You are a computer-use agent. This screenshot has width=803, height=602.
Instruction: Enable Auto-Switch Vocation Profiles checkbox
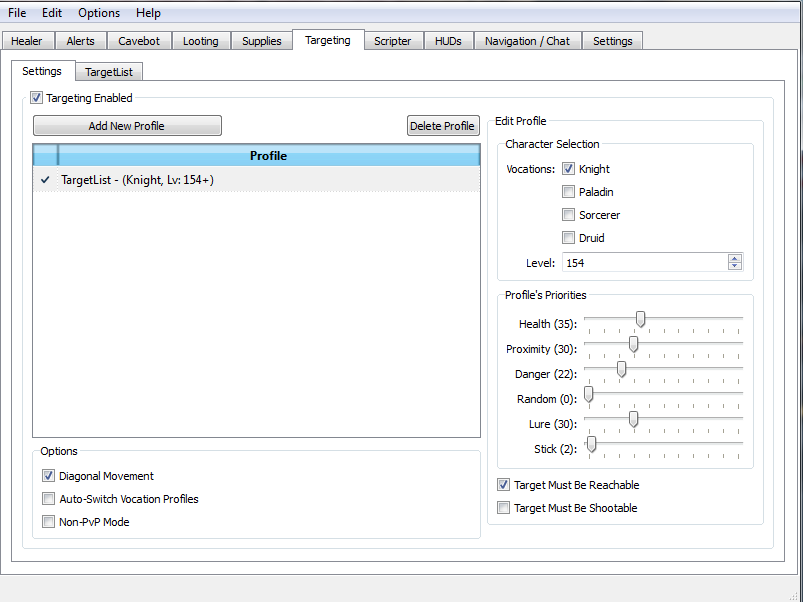point(48,499)
